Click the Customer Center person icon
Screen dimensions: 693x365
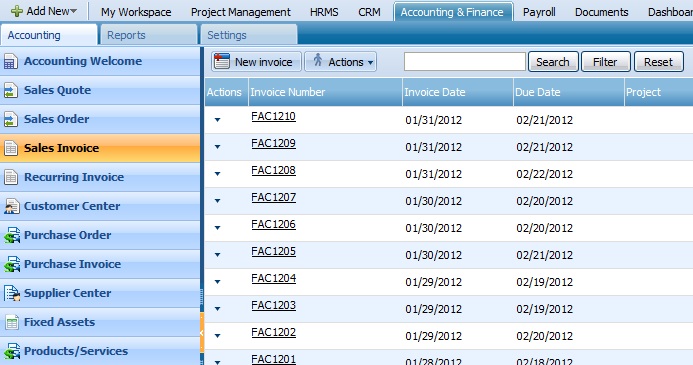pos(11,206)
